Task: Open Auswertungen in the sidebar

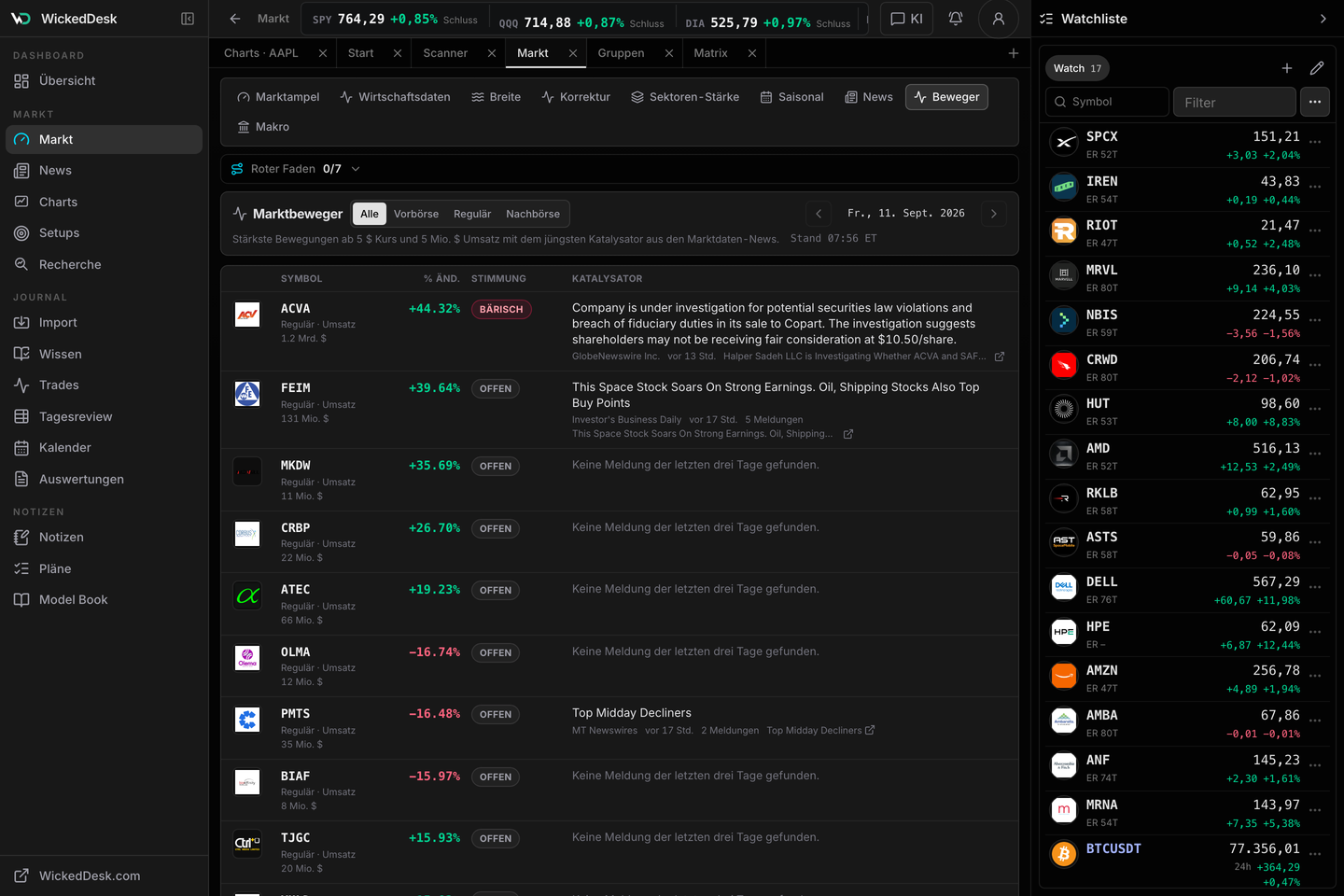Action: pos(104,479)
